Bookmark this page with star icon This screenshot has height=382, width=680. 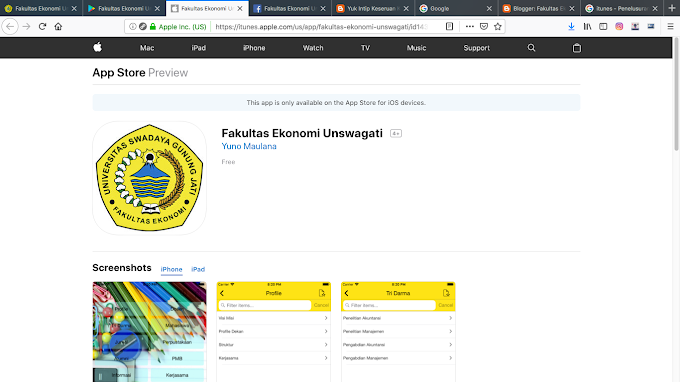point(498,26)
